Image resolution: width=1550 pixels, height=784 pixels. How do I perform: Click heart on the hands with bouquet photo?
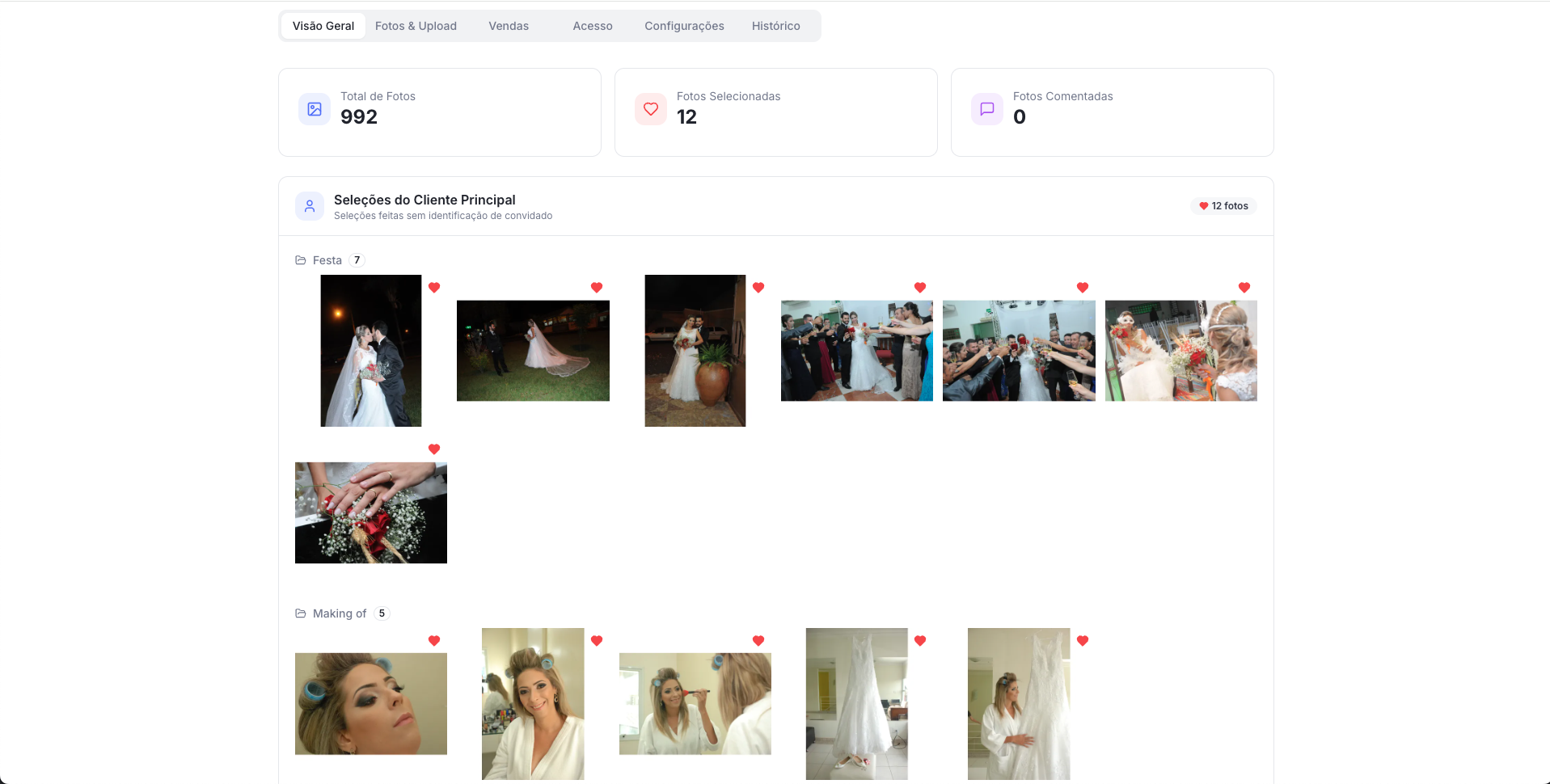pos(434,449)
